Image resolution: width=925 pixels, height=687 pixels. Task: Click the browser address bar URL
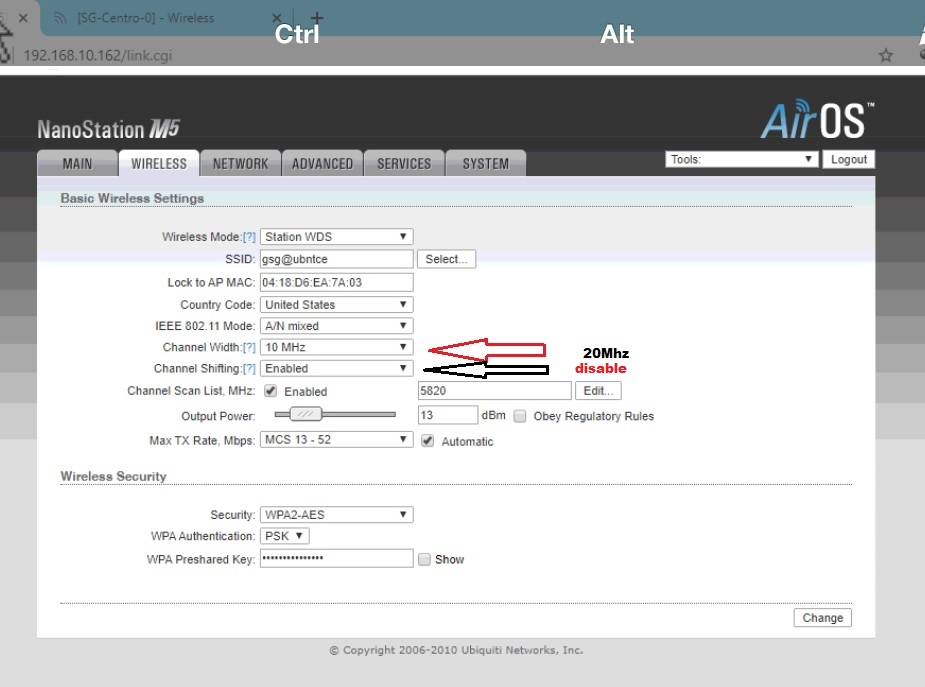(x=98, y=55)
